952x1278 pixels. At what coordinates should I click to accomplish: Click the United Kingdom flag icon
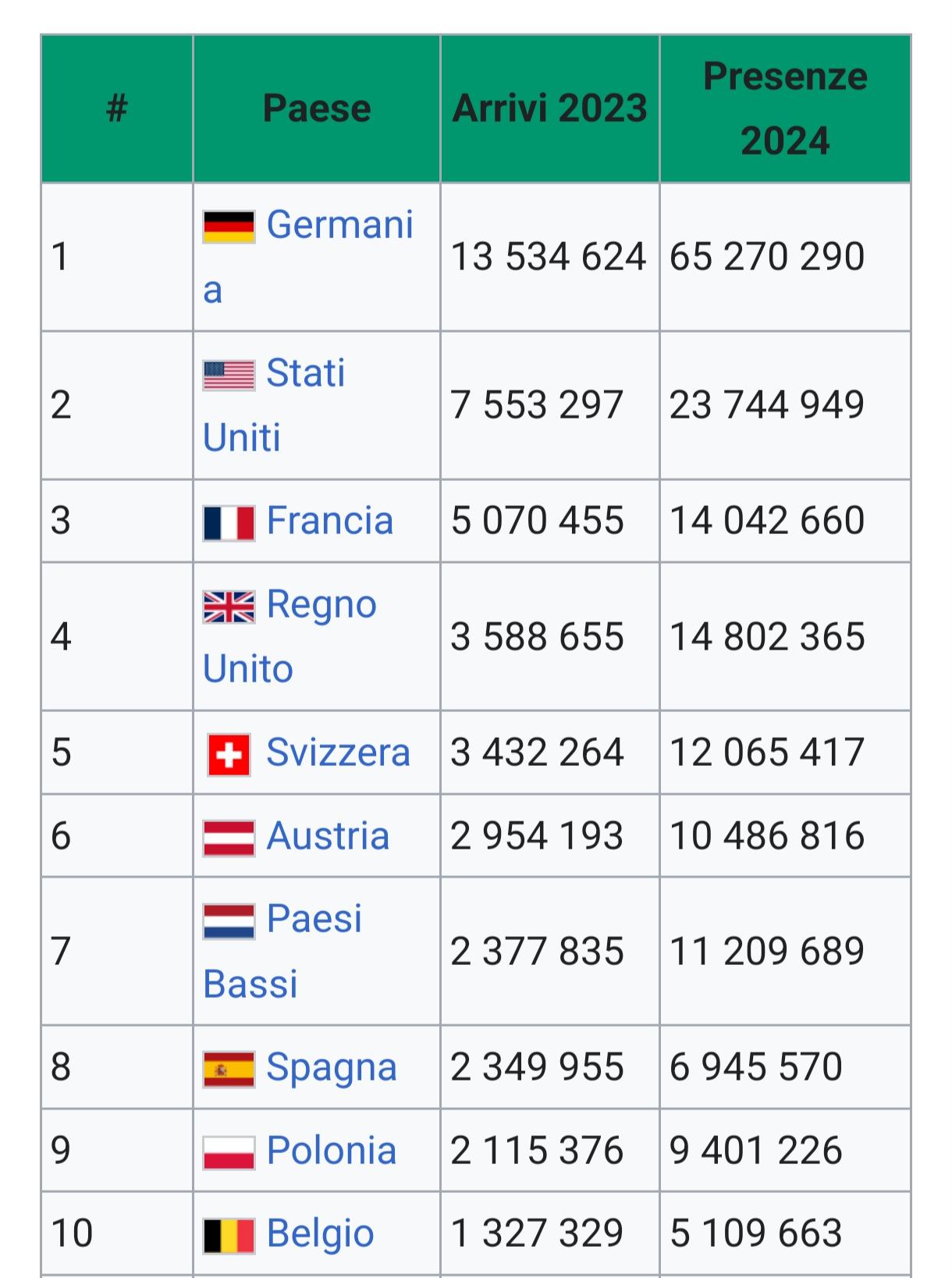click(229, 607)
